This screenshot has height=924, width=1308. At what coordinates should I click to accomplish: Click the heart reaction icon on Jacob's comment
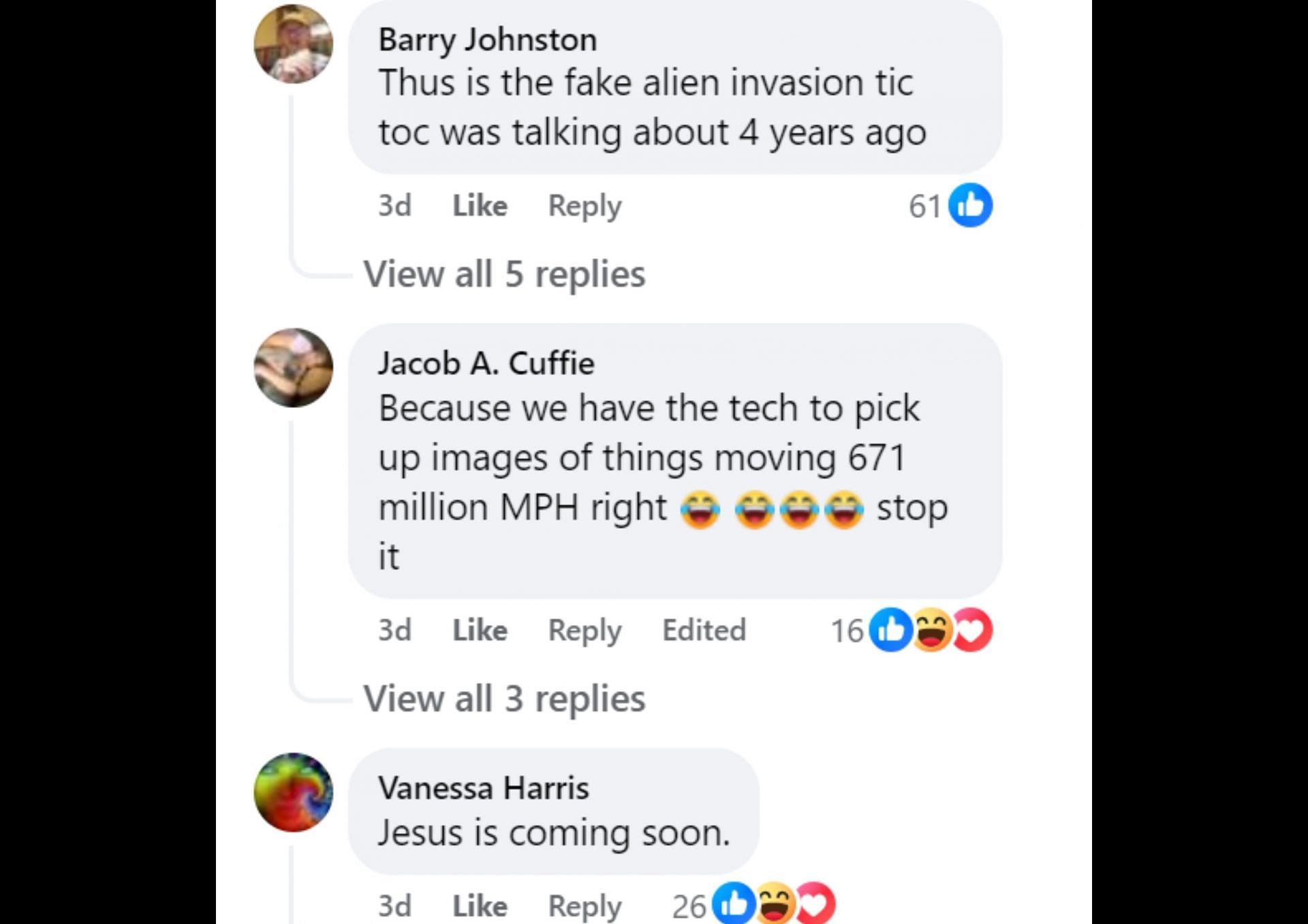(972, 629)
